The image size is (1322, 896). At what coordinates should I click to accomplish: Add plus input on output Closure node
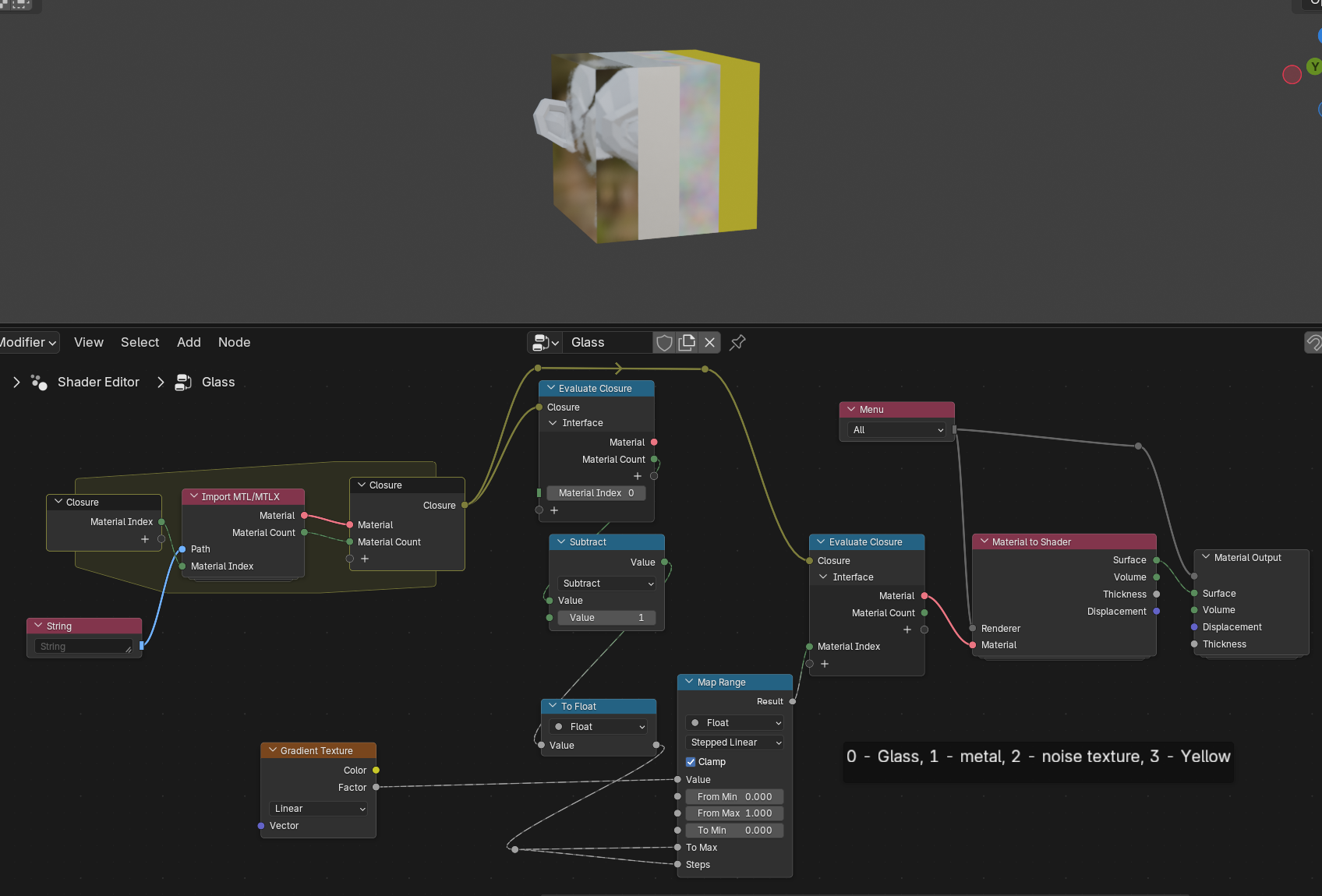(365, 559)
